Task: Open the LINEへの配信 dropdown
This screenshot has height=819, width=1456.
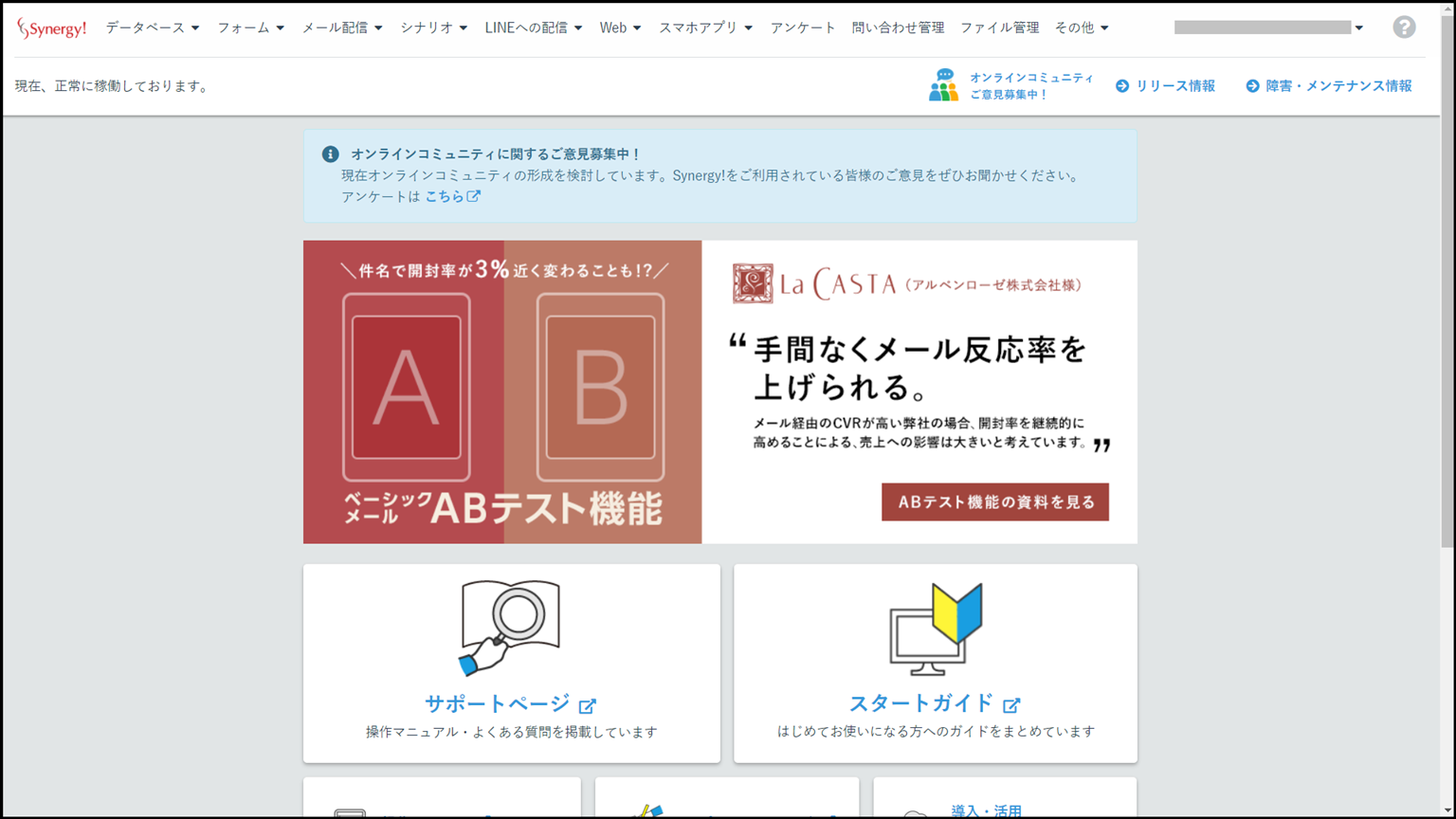Action: point(534,27)
